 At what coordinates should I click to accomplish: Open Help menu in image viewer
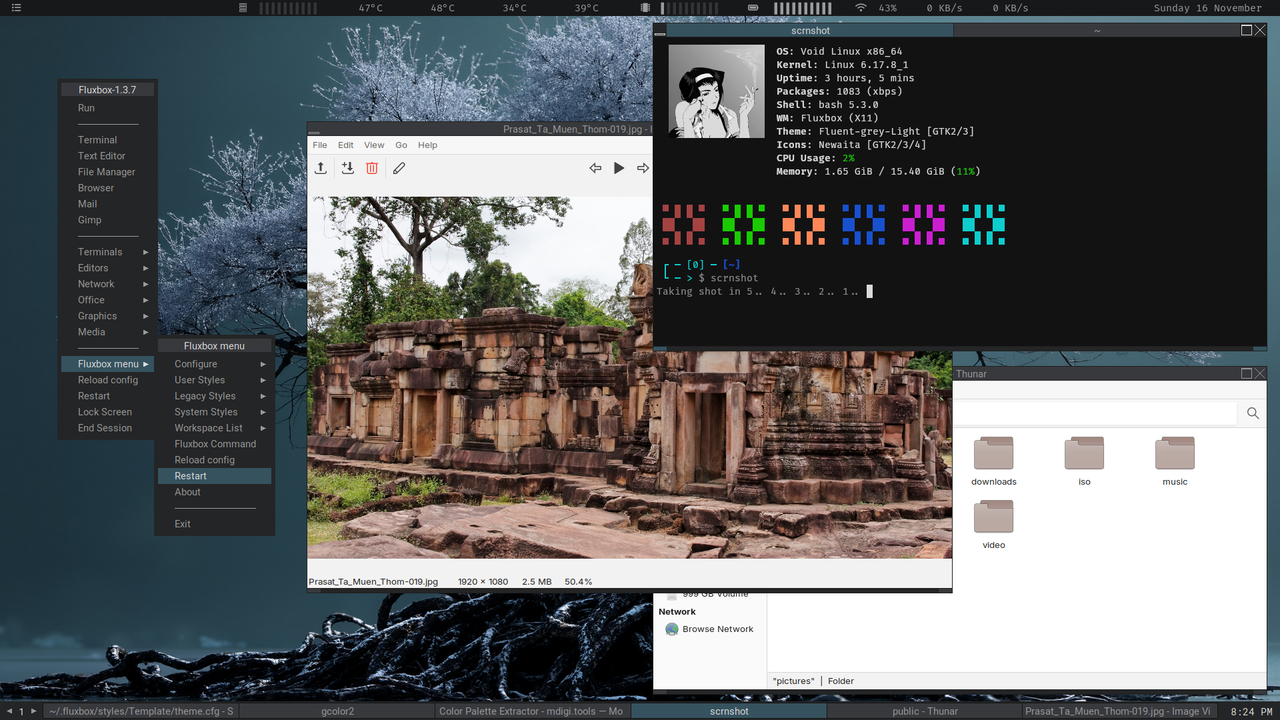pyautogui.click(x=428, y=145)
